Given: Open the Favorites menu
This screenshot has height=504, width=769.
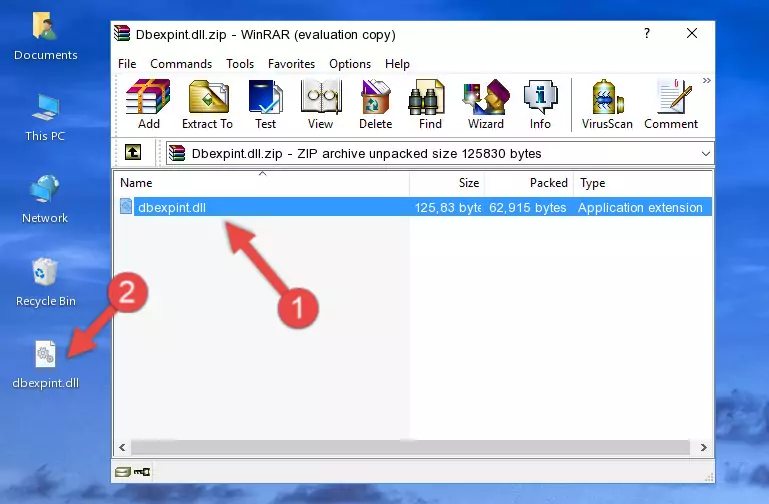Looking at the screenshot, I should click(291, 64).
